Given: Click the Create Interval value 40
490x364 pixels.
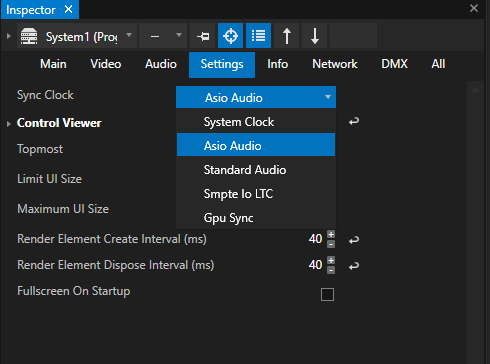Looking at the screenshot, I should [x=315, y=239].
